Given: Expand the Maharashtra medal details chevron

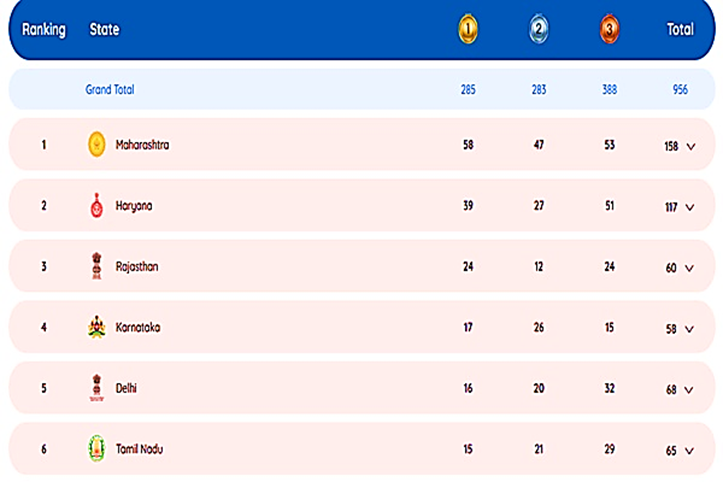Looking at the screenshot, I should pos(691,147).
